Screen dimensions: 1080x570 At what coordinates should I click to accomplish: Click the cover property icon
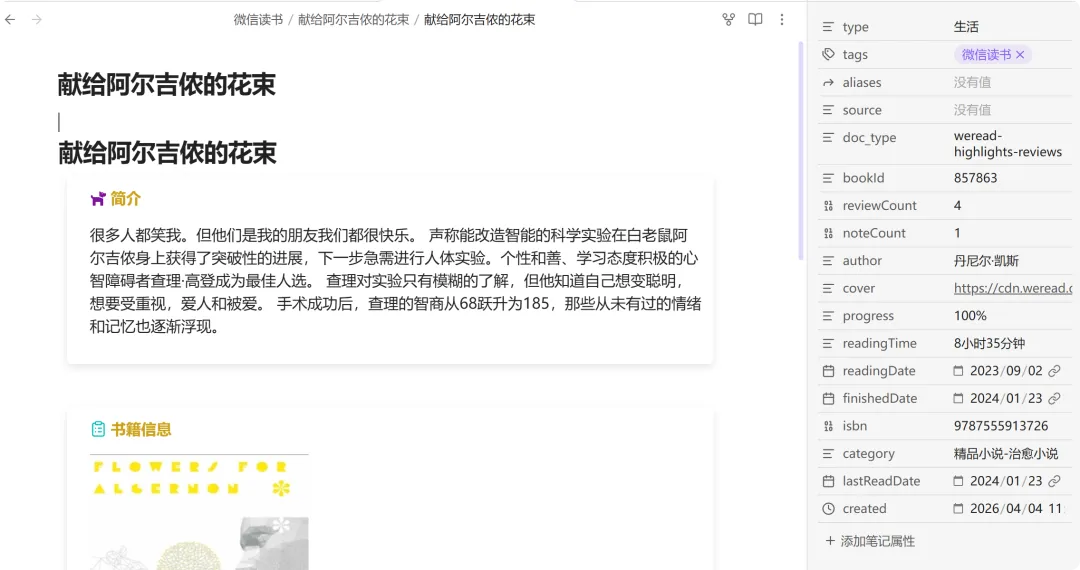pyautogui.click(x=828, y=288)
